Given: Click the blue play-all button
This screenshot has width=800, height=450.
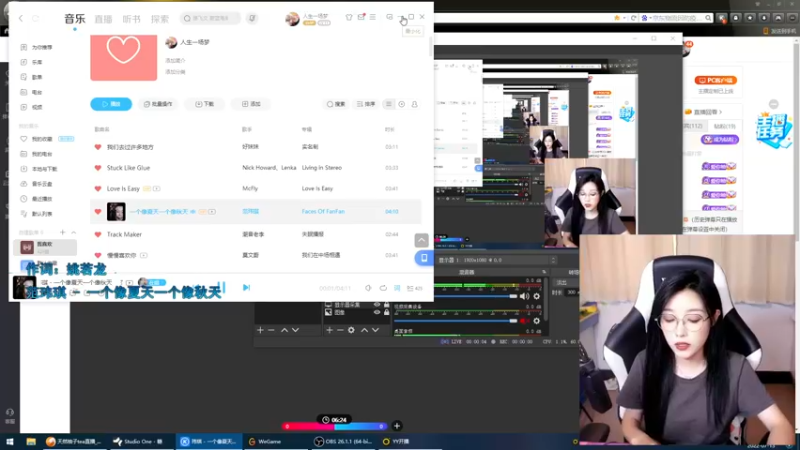Looking at the screenshot, I should [111, 104].
